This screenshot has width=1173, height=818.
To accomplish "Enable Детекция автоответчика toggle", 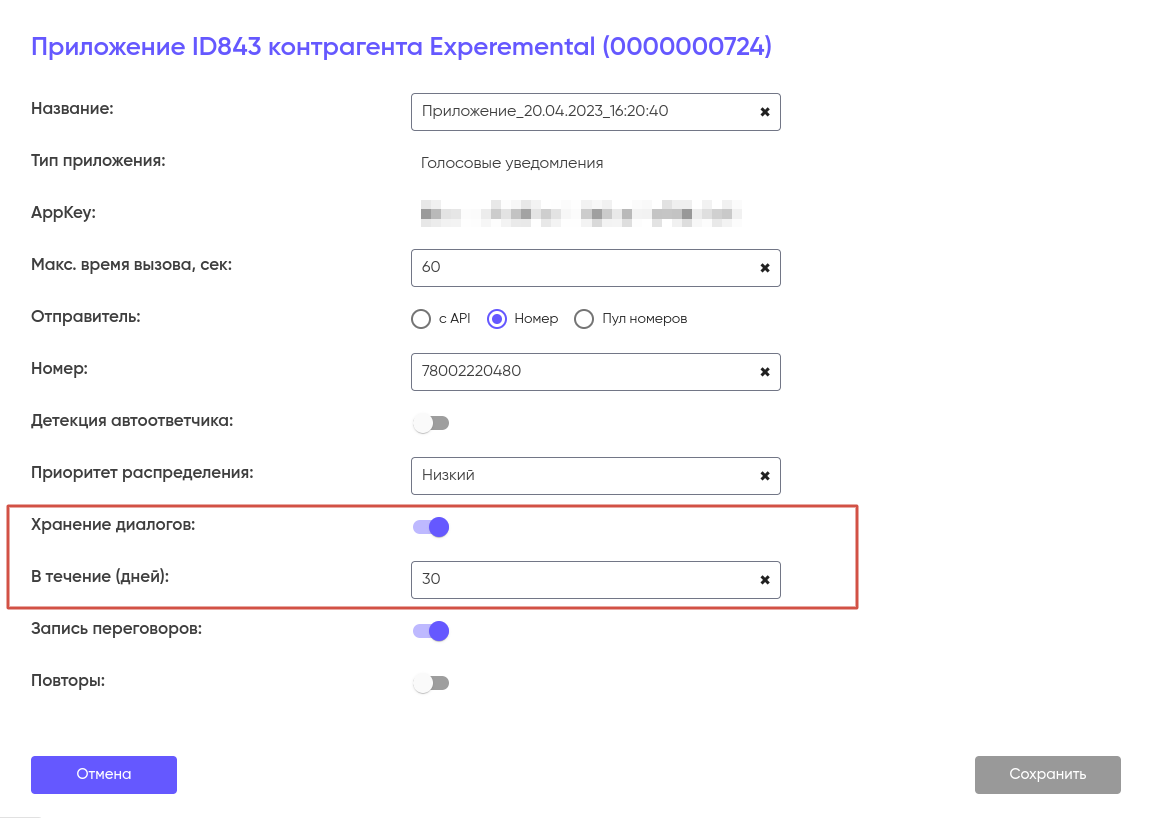I will click(x=432, y=424).
